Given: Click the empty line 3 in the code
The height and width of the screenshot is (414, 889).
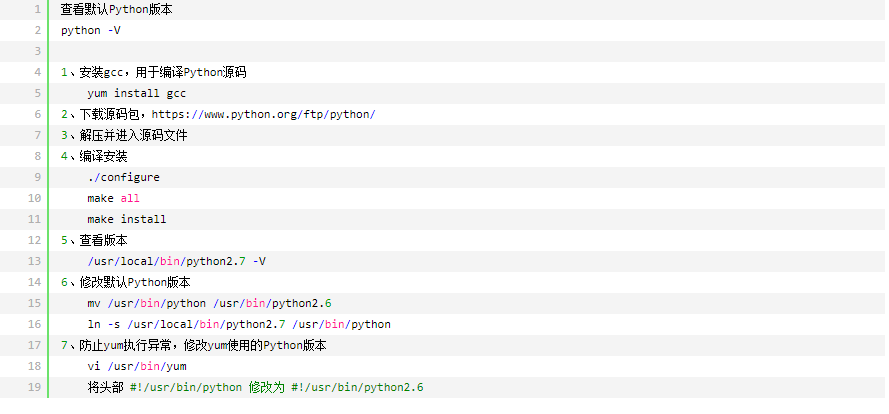Looking at the screenshot, I should click(x=400, y=51).
